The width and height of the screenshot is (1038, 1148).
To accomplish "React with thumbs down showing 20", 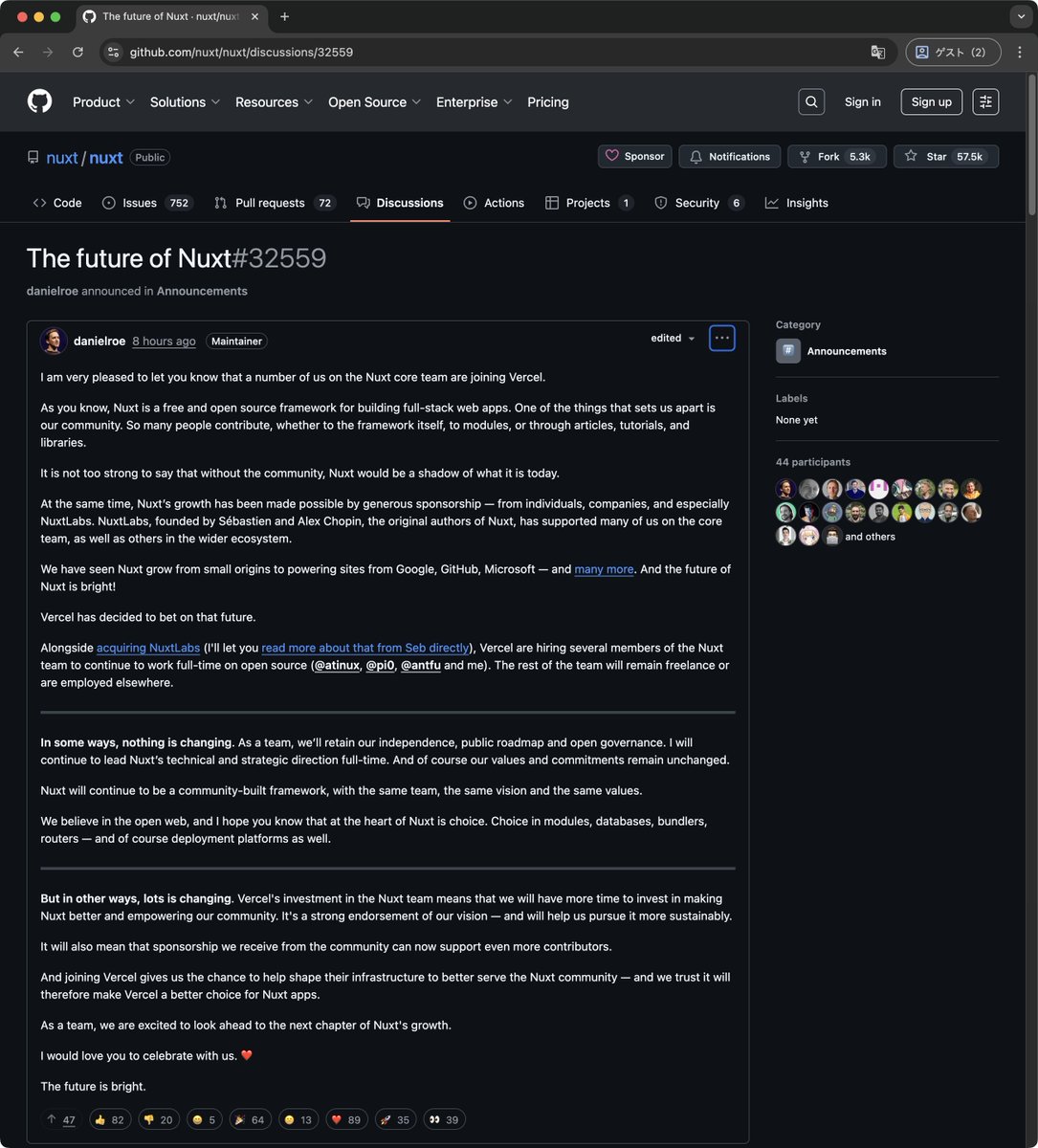I will point(158,1120).
